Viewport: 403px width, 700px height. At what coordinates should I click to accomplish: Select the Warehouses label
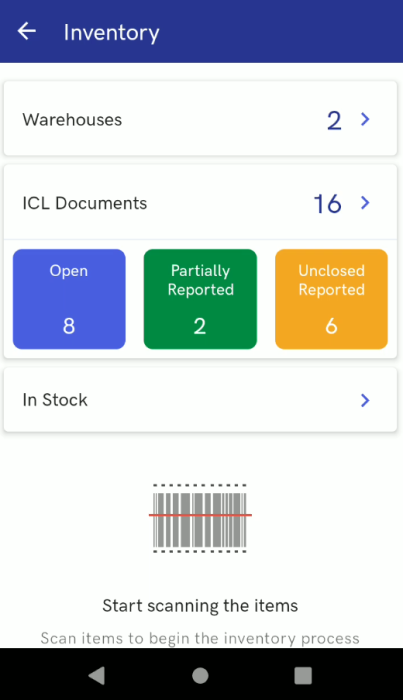72,120
